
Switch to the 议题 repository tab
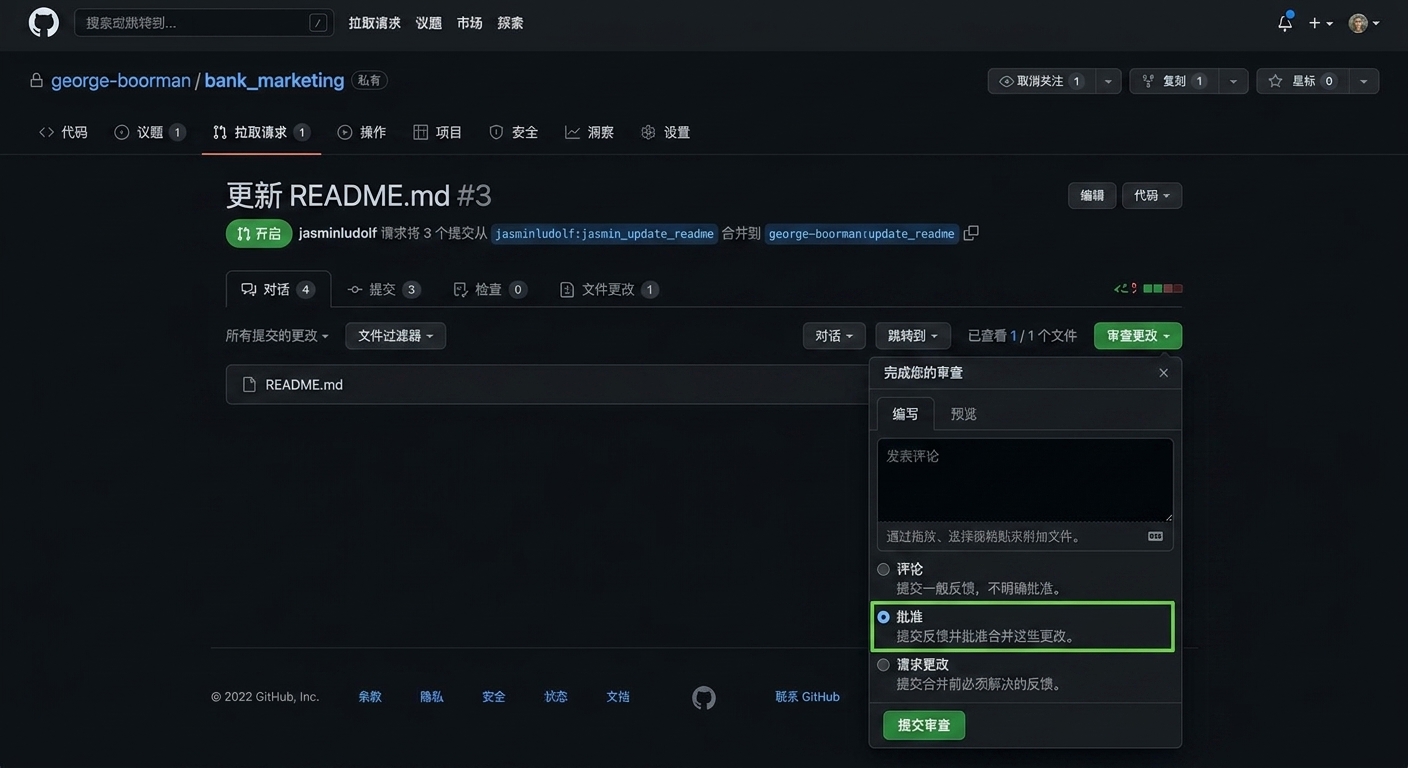tap(150, 132)
